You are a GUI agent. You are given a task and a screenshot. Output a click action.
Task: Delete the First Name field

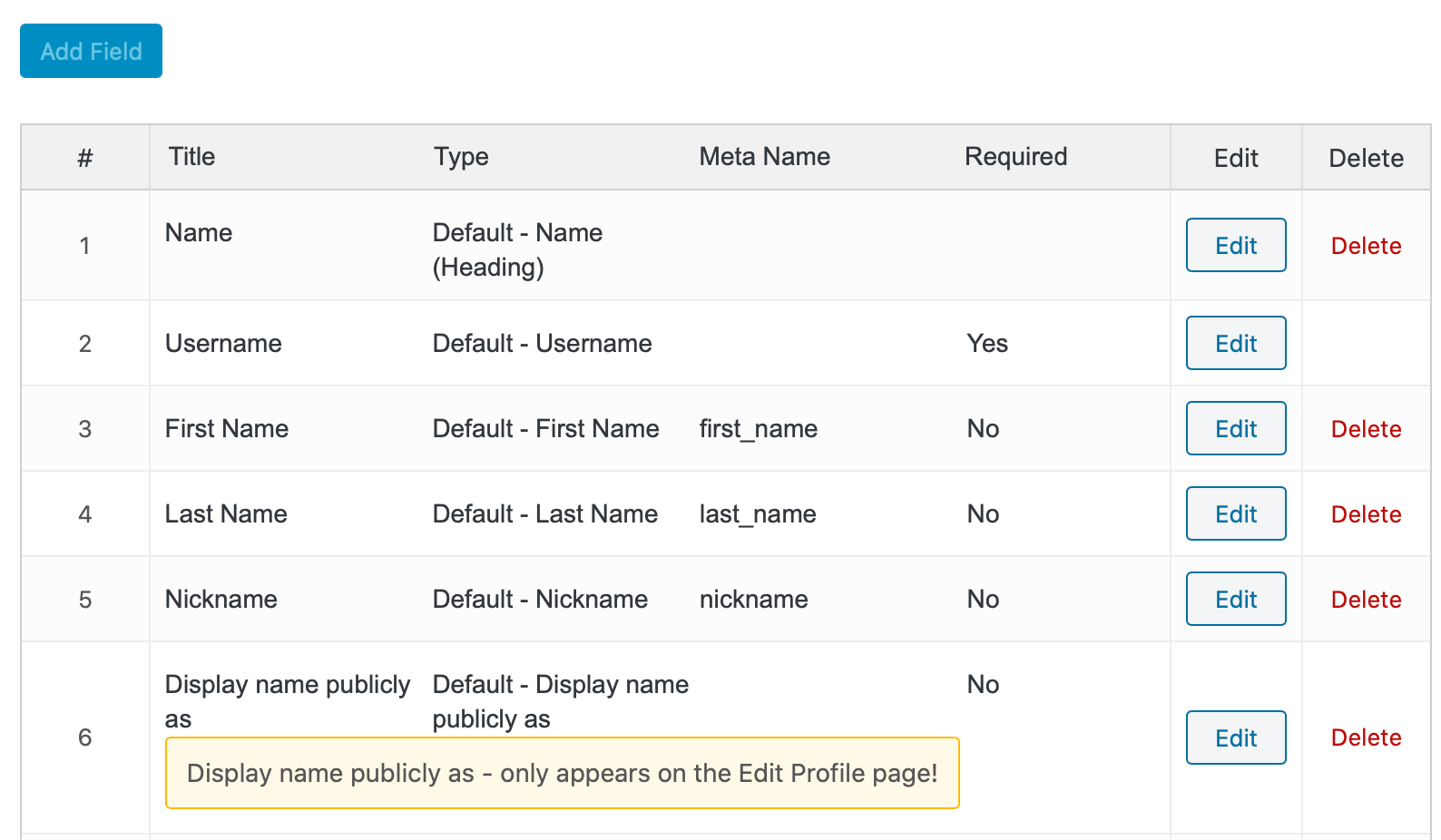1366,429
